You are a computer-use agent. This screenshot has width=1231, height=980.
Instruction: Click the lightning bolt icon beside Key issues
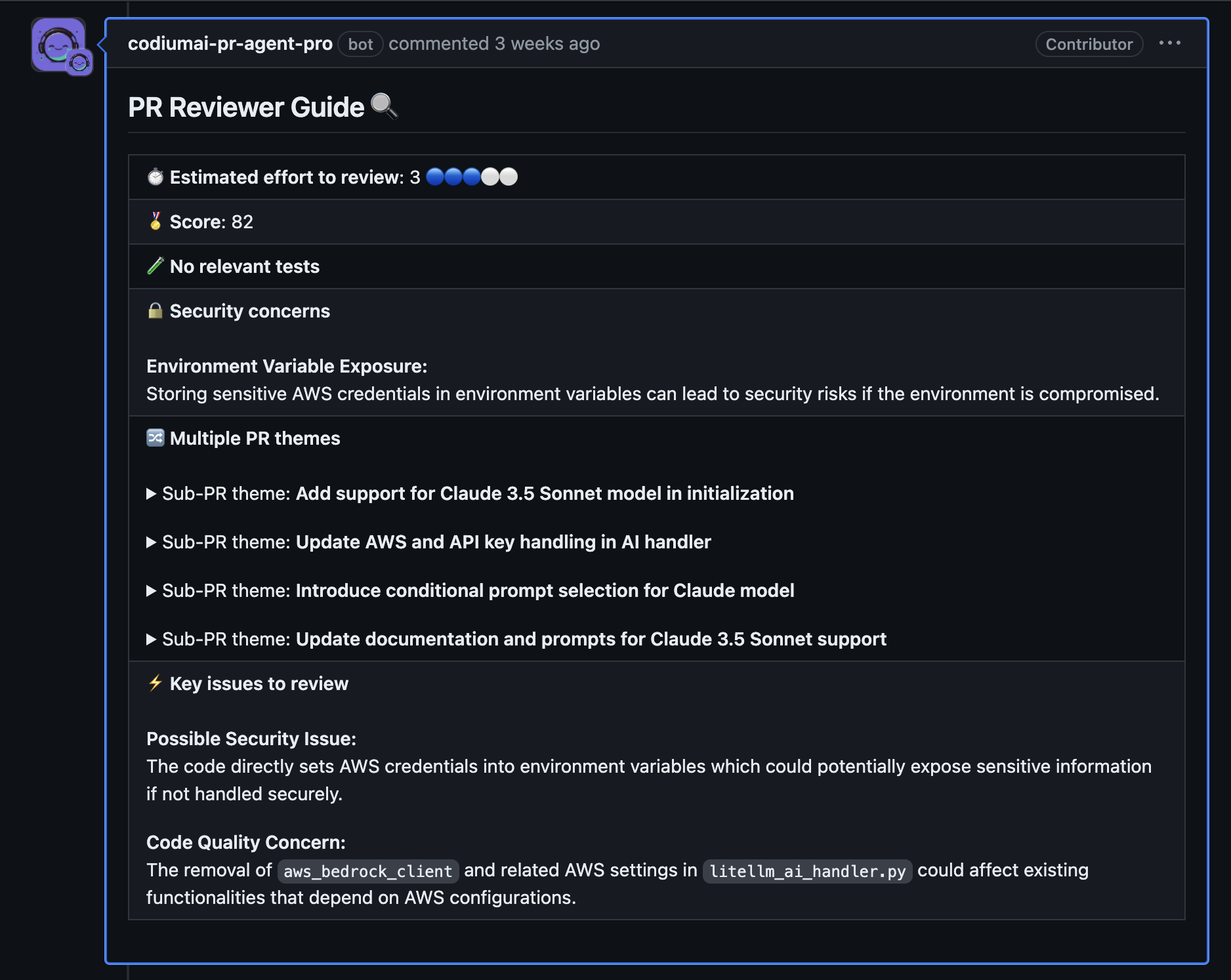[x=156, y=683]
